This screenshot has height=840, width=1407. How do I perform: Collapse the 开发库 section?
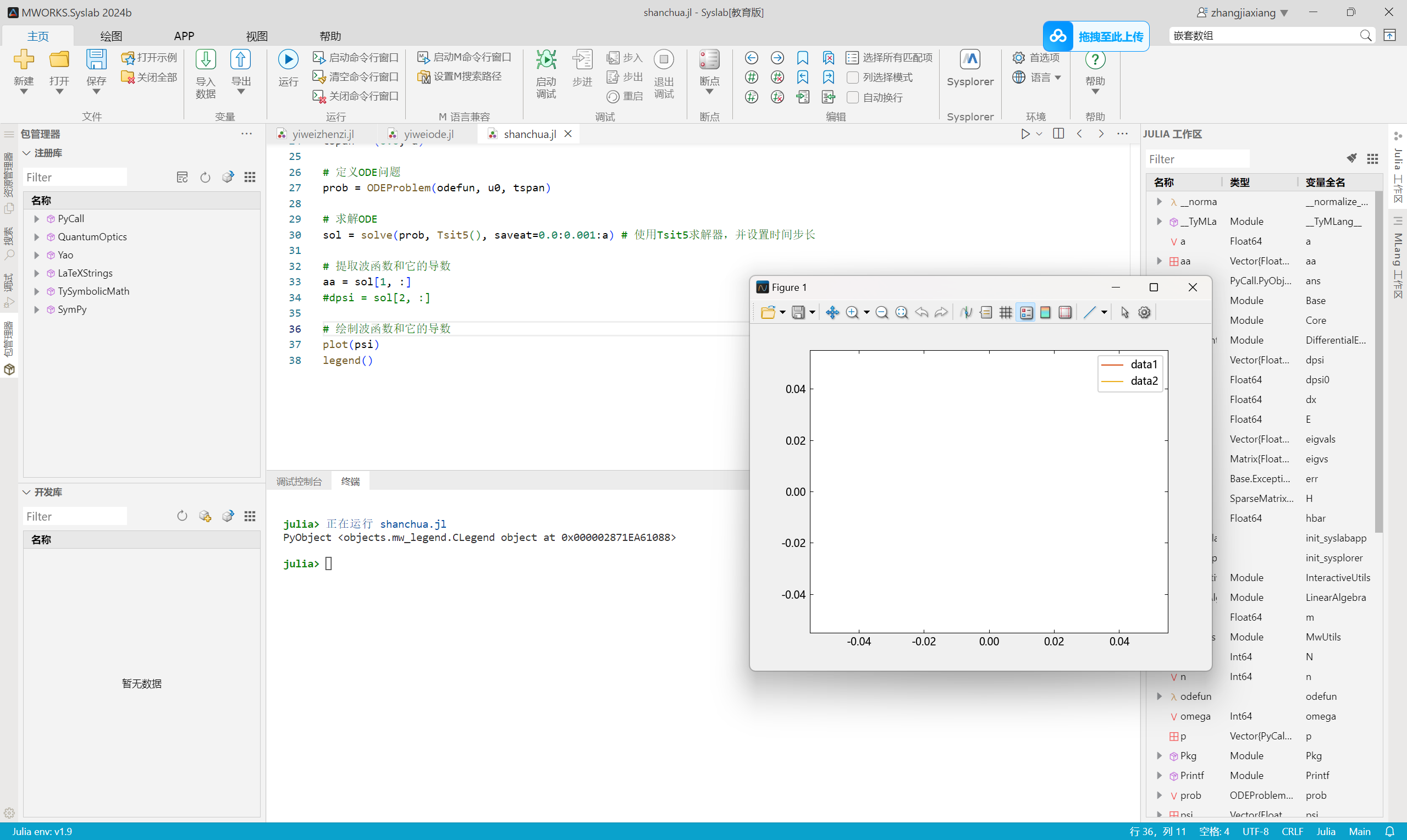pyautogui.click(x=26, y=492)
